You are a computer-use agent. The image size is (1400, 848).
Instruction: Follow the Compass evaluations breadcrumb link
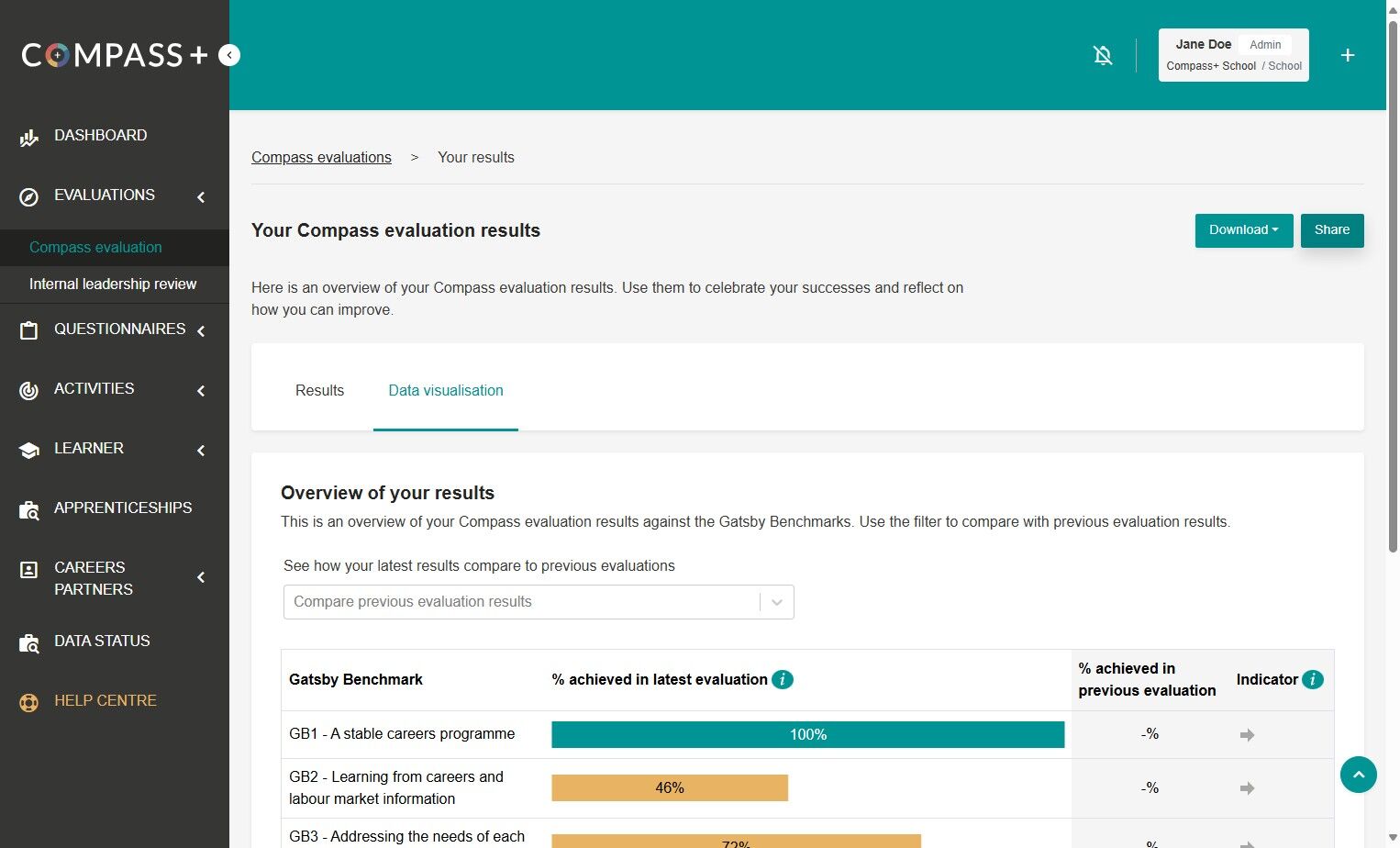[x=321, y=157]
